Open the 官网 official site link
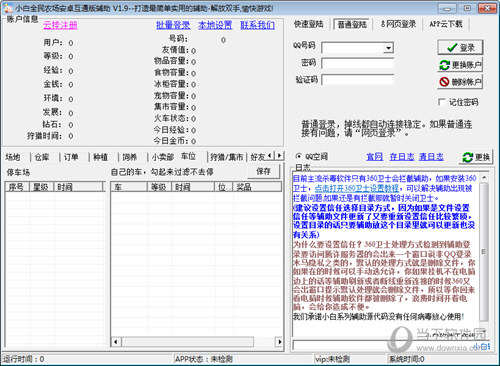 point(375,157)
